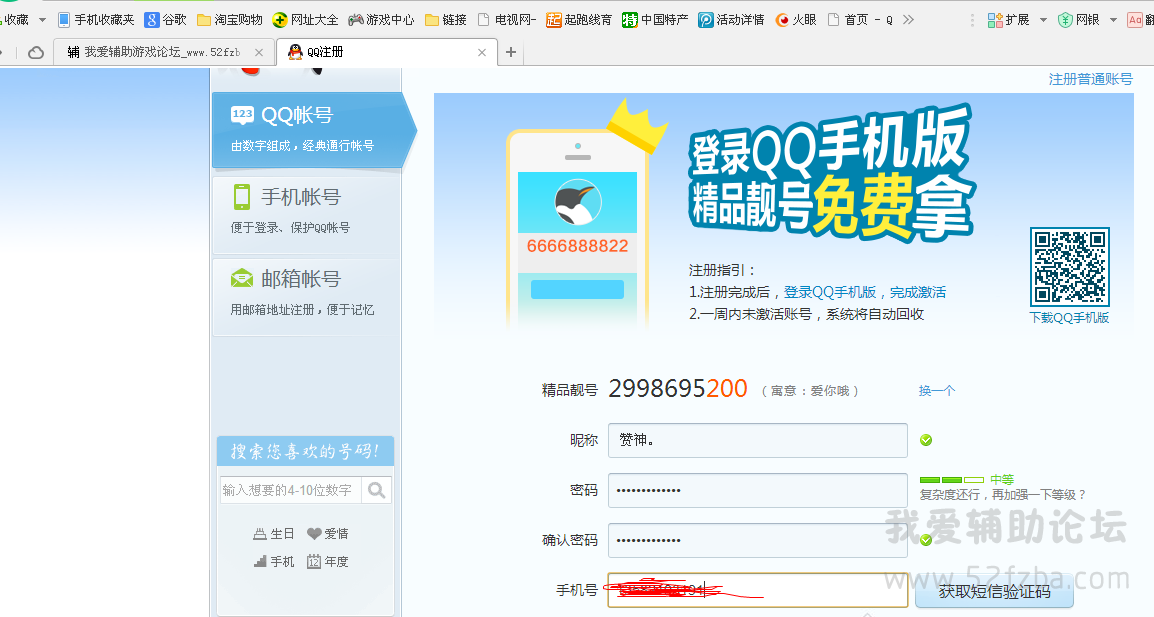The width and height of the screenshot is (1154, 617).
Task: Click the magnifier search button
Action: [x=377, y=490]
